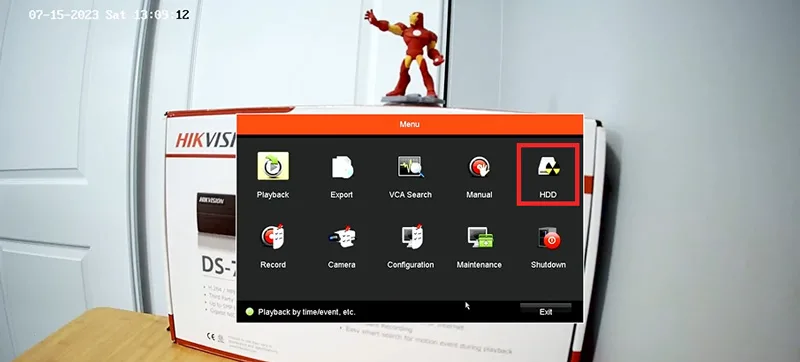Image resolution: width=800 pixels, height=362 pixels.
Task: Open the Export icon
Action: click(x=342, y=167)
